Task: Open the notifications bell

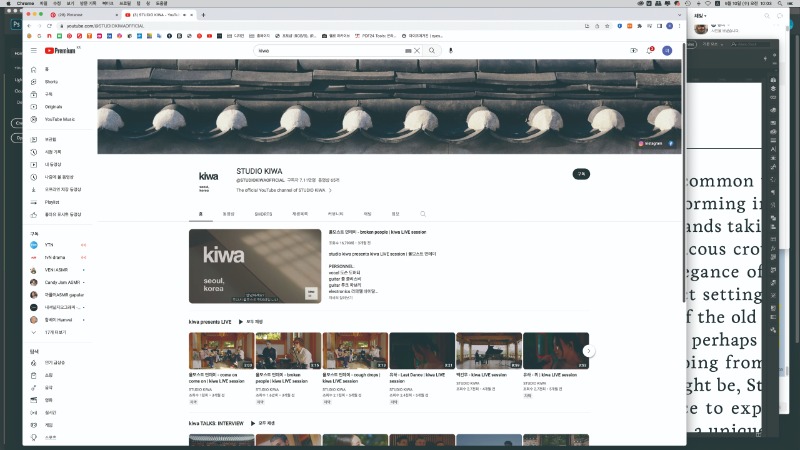Action: pyautogui.click(x=649, y=51)
